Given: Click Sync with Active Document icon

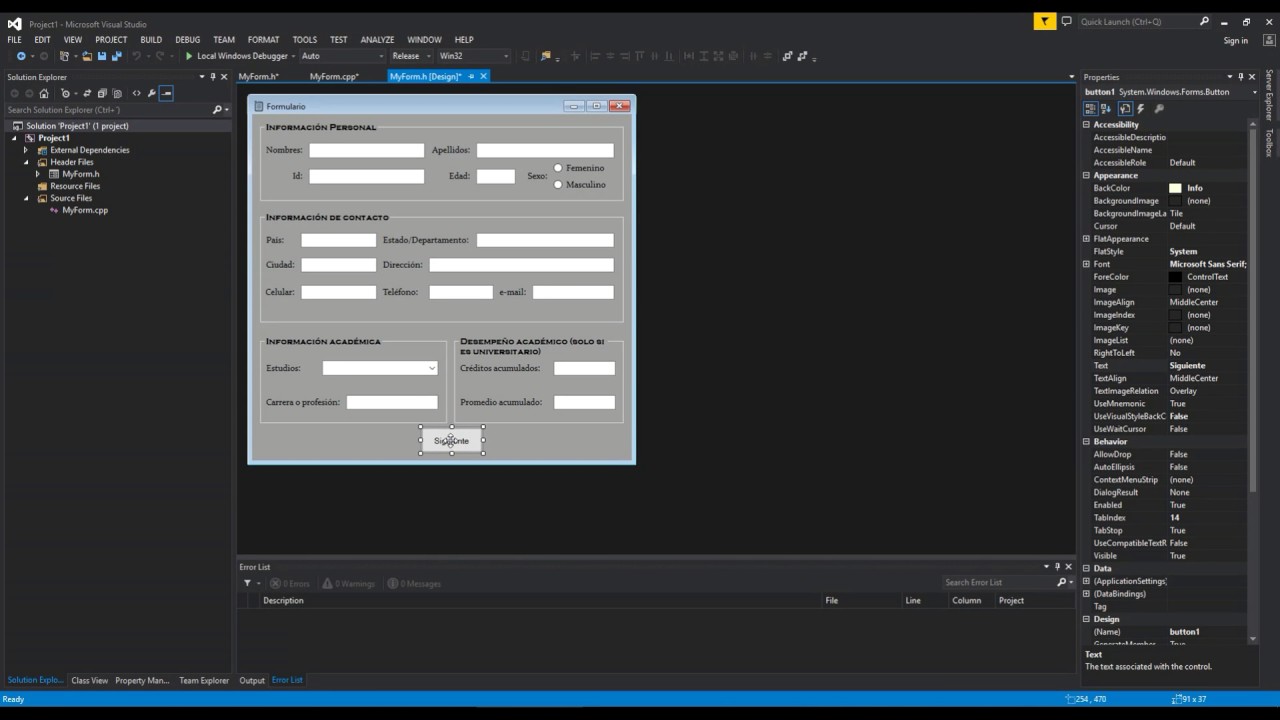Looking at the screenshot, I should pos(87,93).
